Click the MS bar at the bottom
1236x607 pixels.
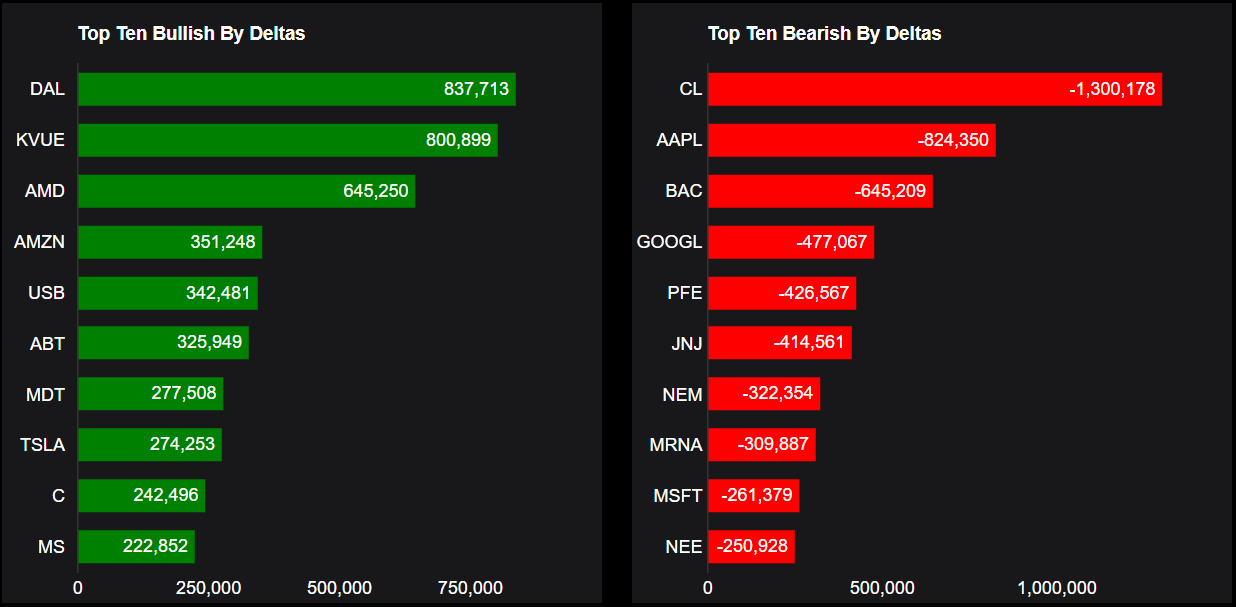click(x=136, y=546)
